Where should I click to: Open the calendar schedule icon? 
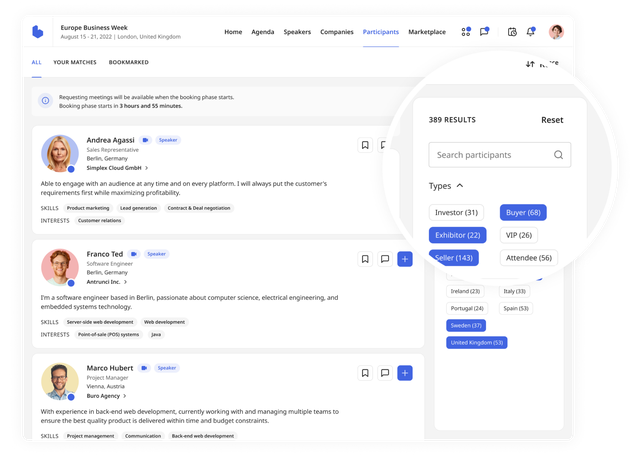click(x=512, y=32)
